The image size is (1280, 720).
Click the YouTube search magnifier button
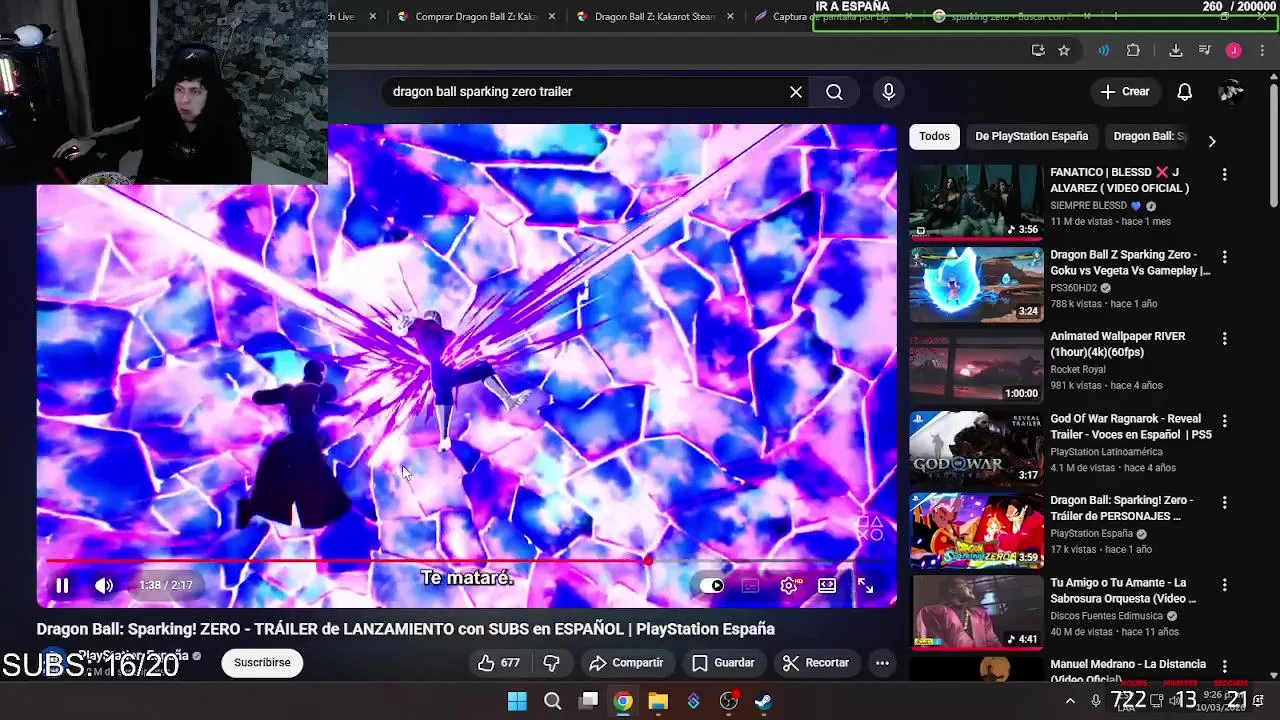click(x=834, y=92)
